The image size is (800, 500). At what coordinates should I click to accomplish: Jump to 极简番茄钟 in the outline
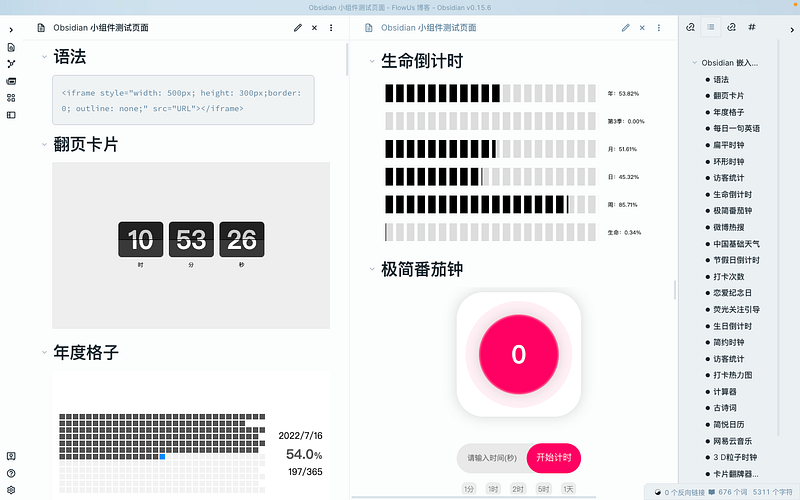(733, 211)
